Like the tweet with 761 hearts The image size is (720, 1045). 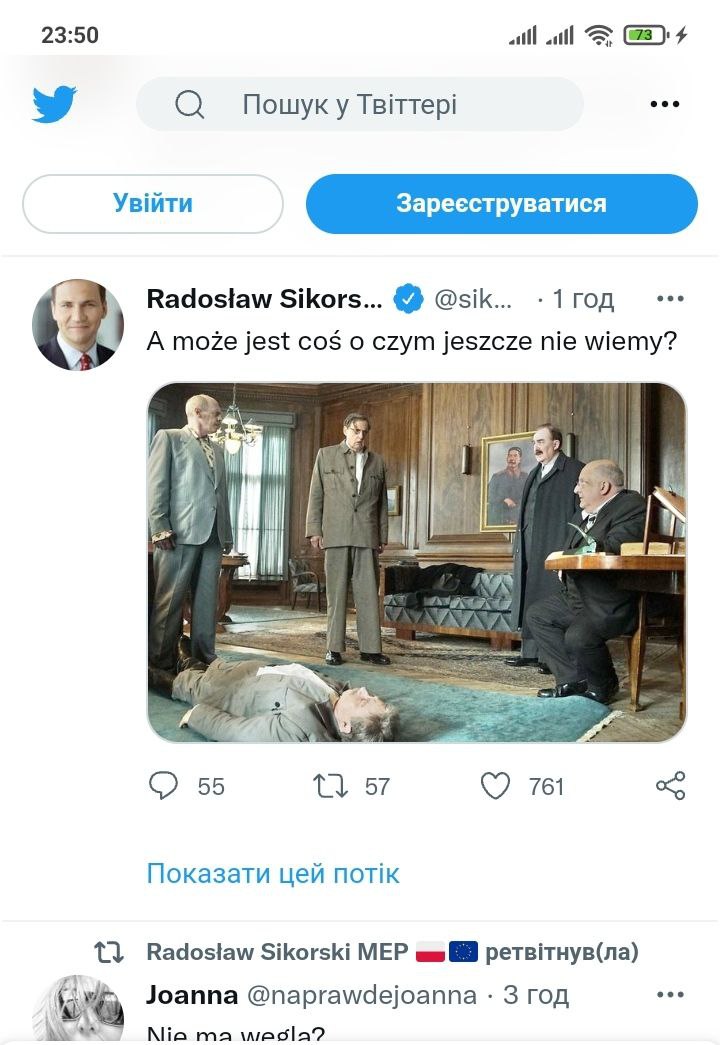(495, 786)
